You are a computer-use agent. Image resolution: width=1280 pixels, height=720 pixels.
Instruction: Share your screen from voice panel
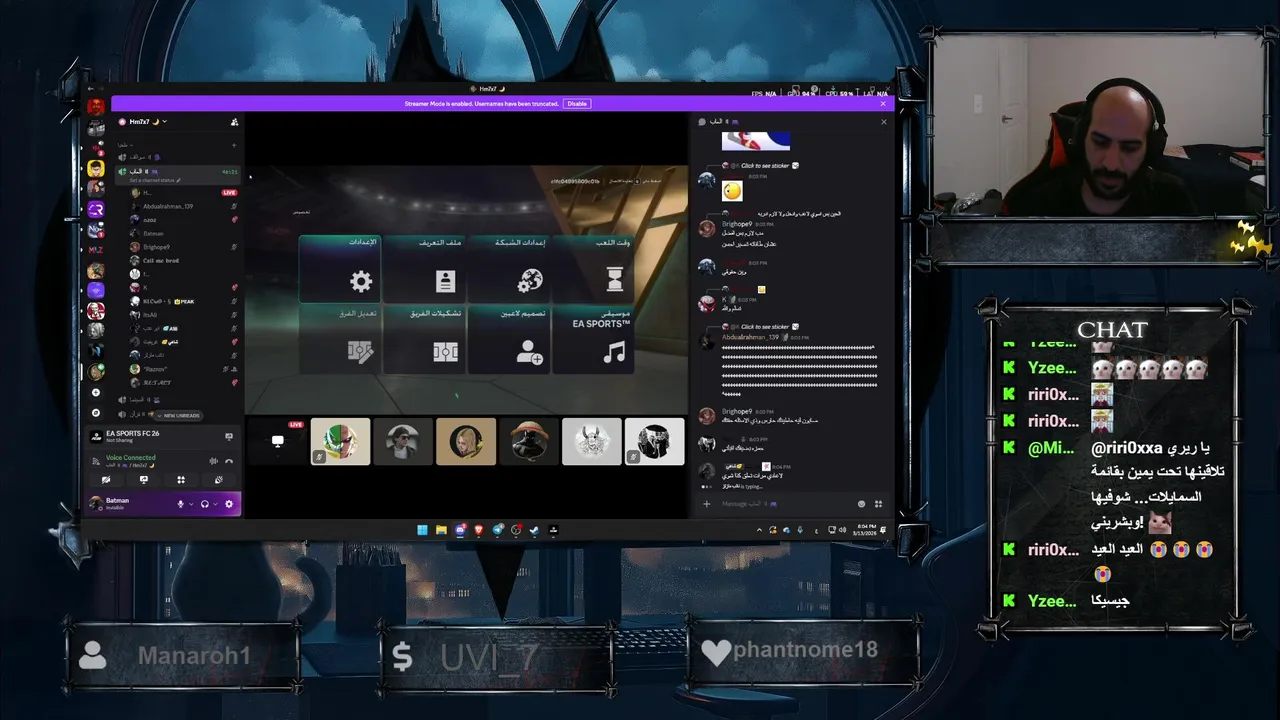click(143, 480)
